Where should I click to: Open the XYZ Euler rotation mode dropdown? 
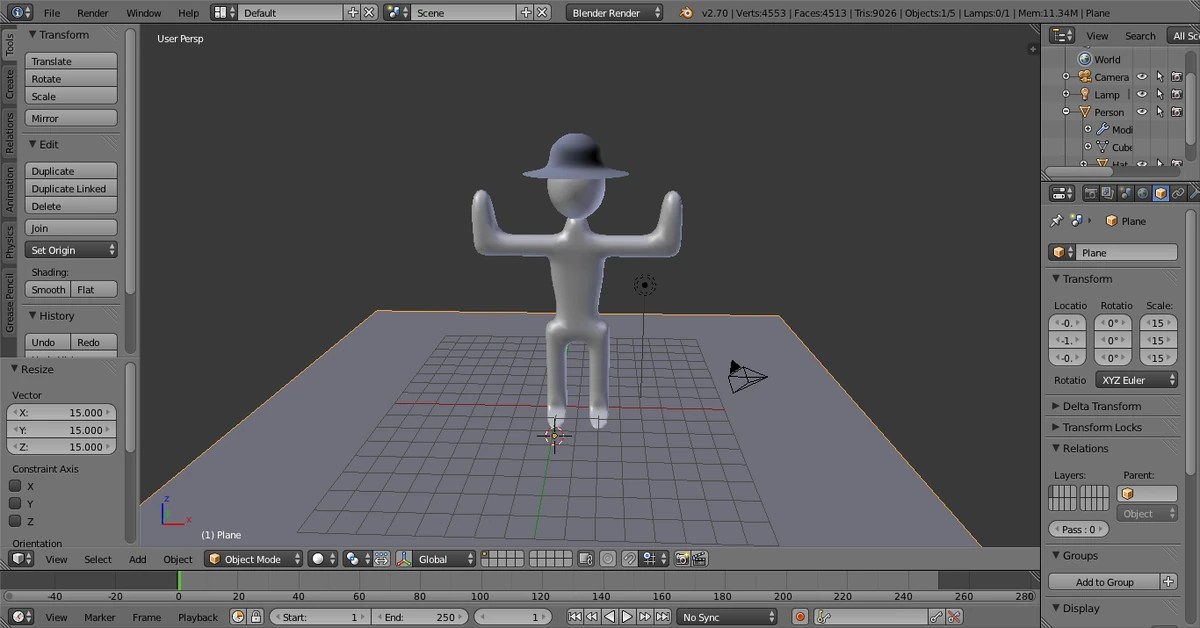(1136, 380)
